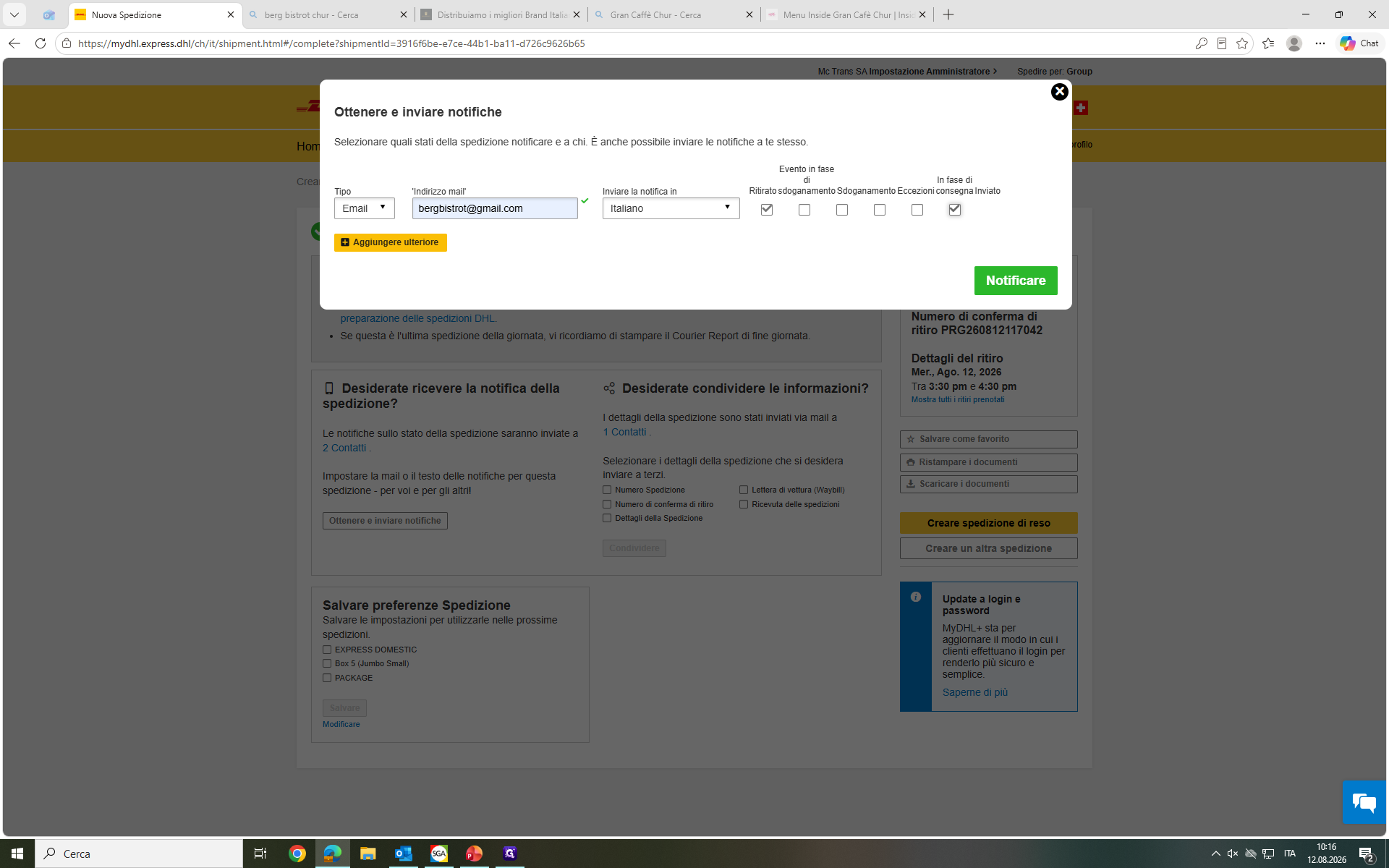Close the notifications dialog with the X icon
1389x868 pixels.
point(1059,92)
